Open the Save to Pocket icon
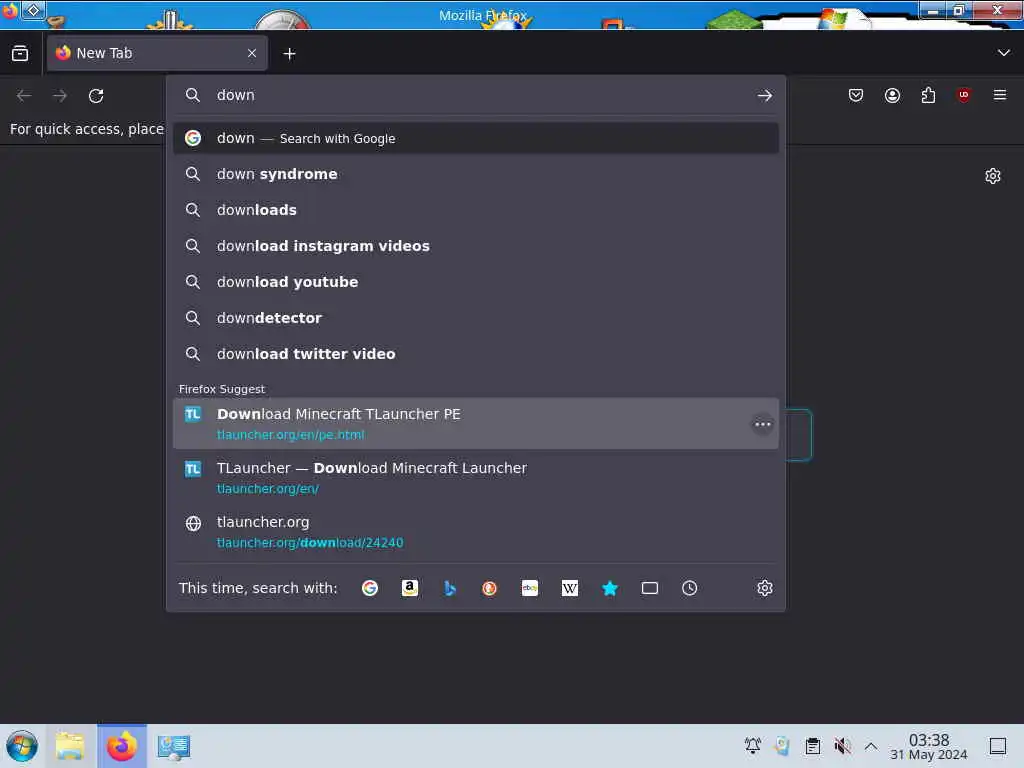1024x768 pixels. click(x=856, y=95)
